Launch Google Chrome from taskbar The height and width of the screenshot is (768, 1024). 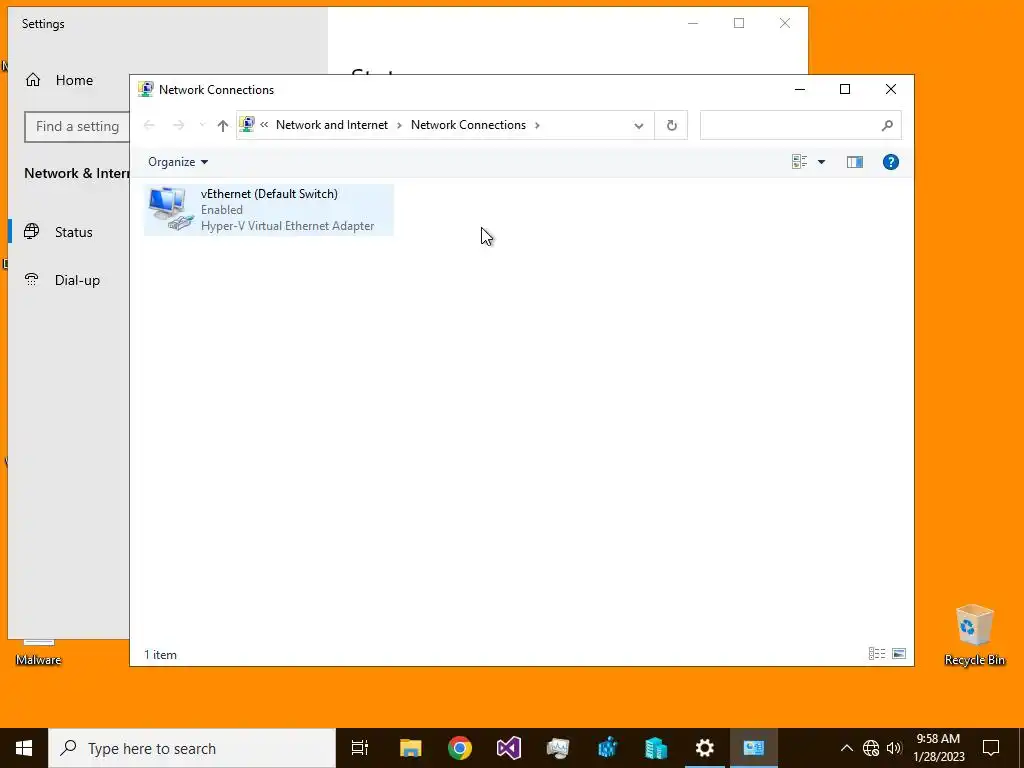460,748
